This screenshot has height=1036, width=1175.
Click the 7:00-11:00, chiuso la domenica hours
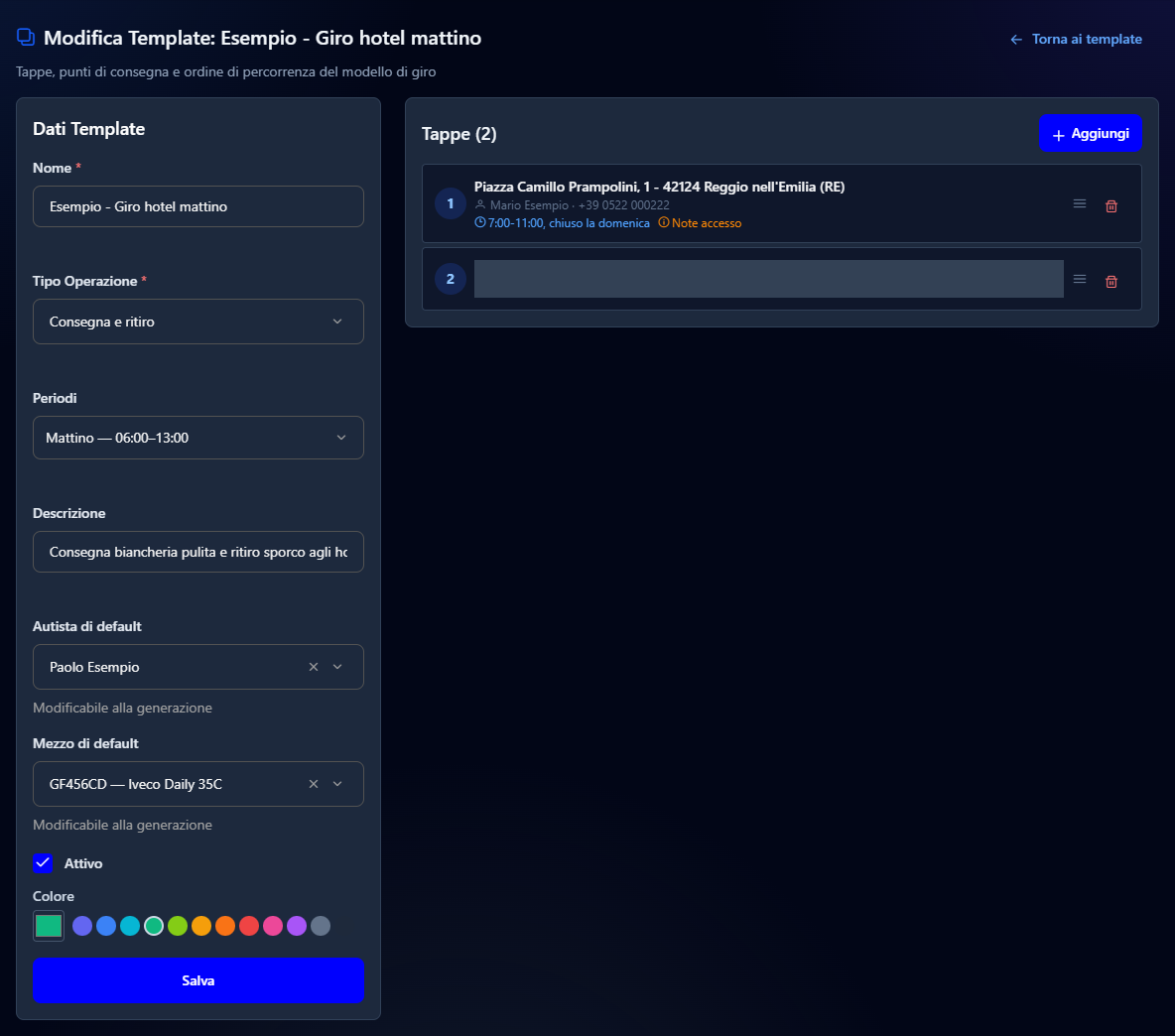569,223
